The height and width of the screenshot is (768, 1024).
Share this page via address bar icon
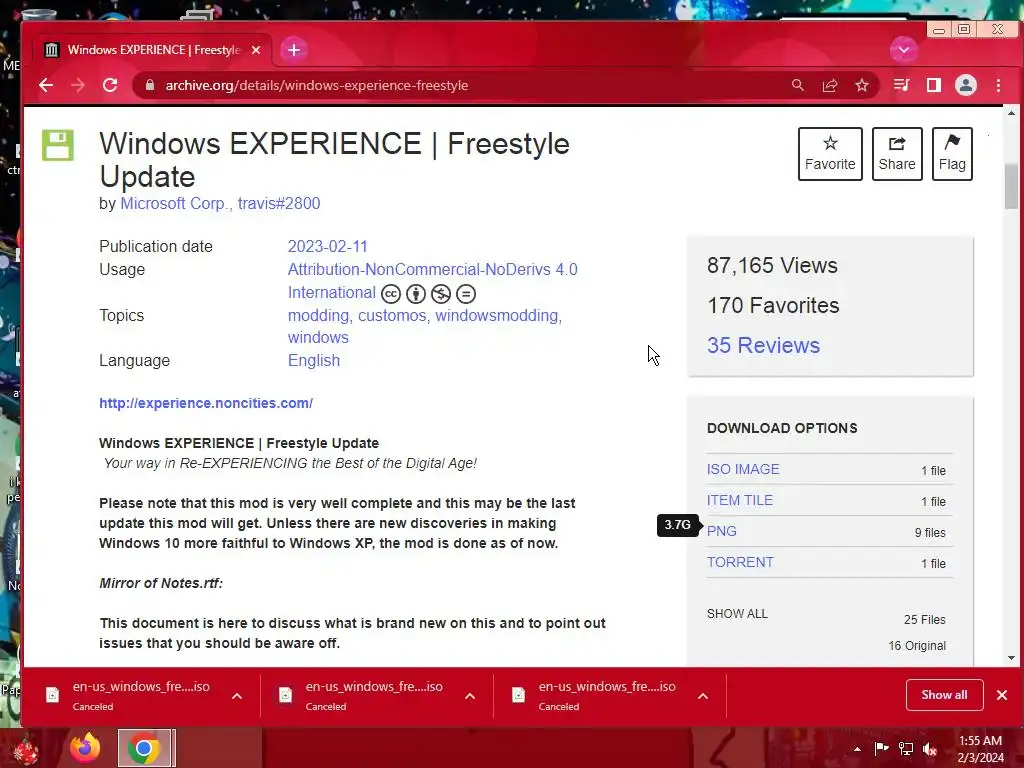[x=830, y=86]
